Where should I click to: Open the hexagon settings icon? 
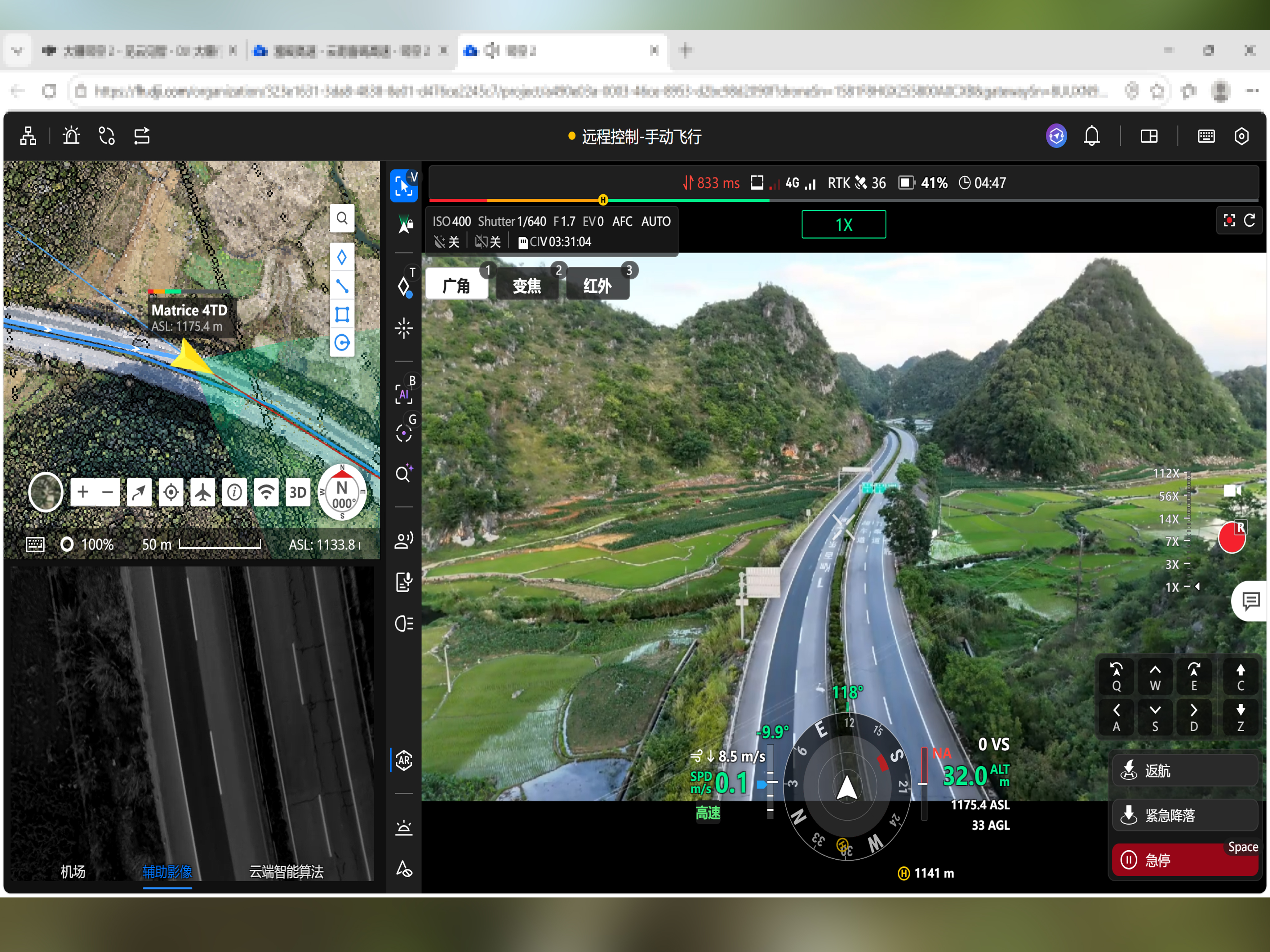click(x=1241, y=136)
